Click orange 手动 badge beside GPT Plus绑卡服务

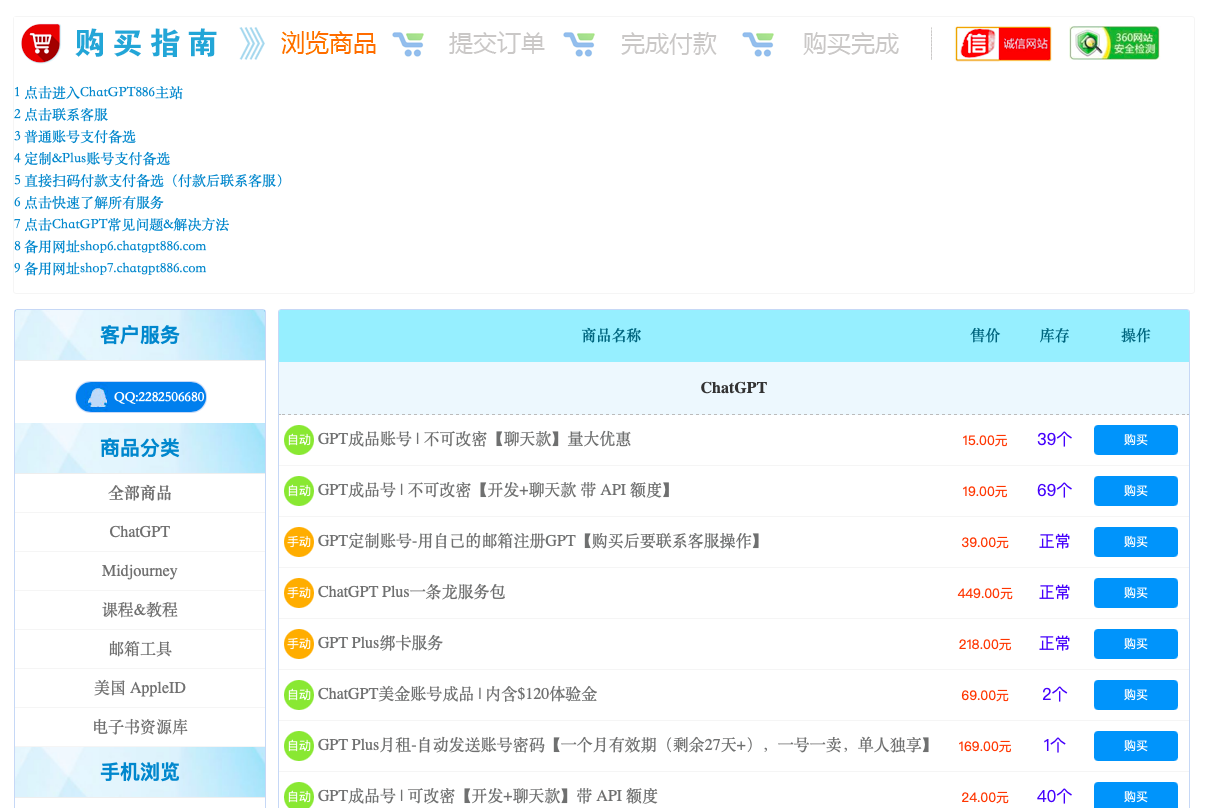coord(298,643)
